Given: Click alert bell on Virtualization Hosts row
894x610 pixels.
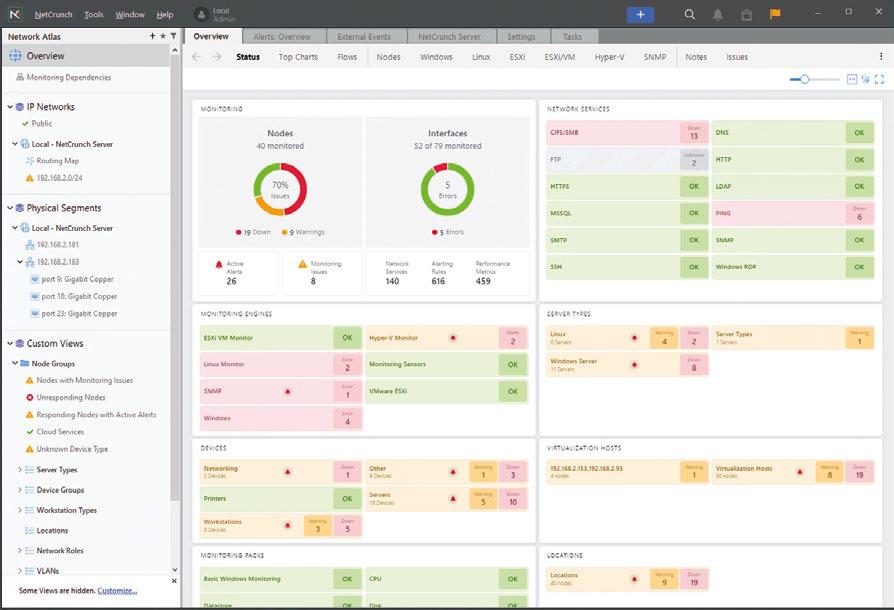Looking at the screenshot, I should coord(800,472).
